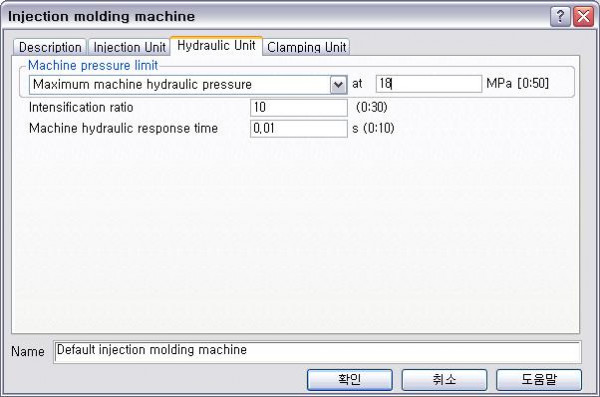
Task: Click the Injection molding machine title text
Action: coord(101,16)
